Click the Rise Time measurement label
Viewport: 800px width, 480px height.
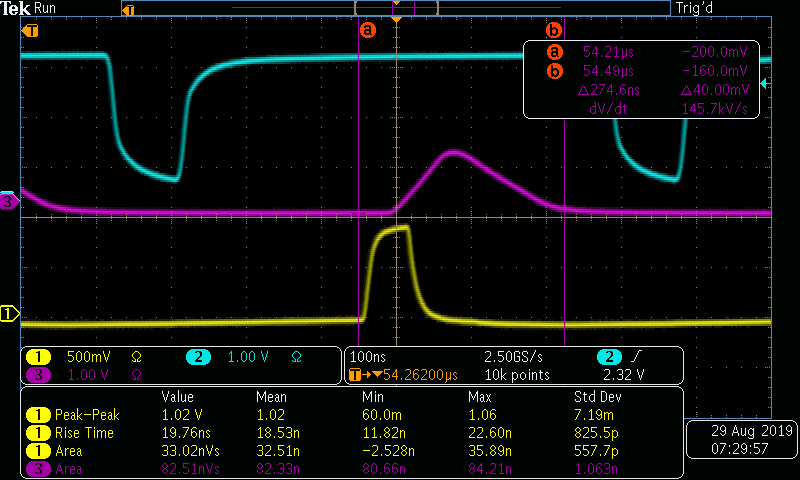point(84,433)
